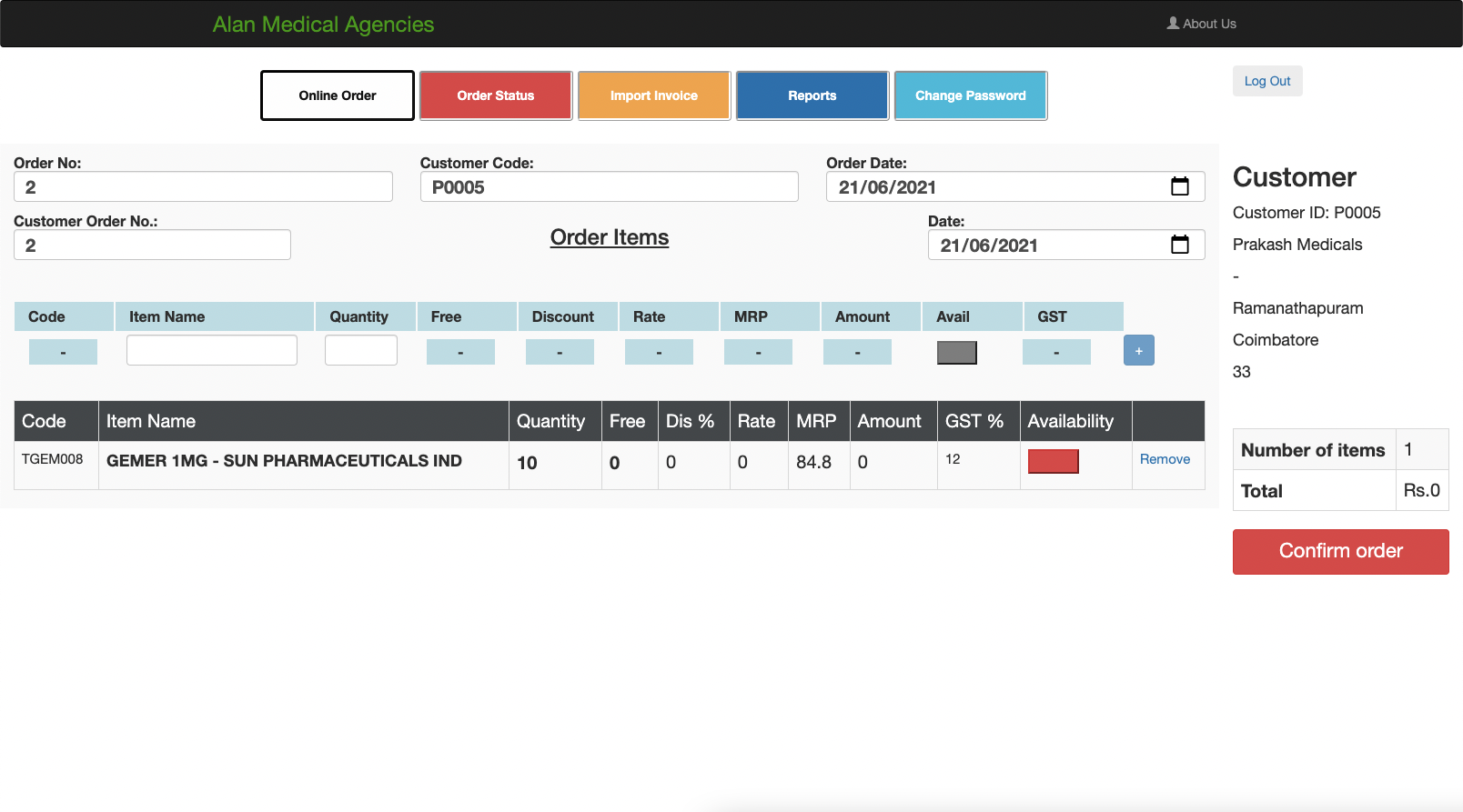Click the Confirm order button
This screenshot has width=1463, height=812.
[x=1340, y=551]
